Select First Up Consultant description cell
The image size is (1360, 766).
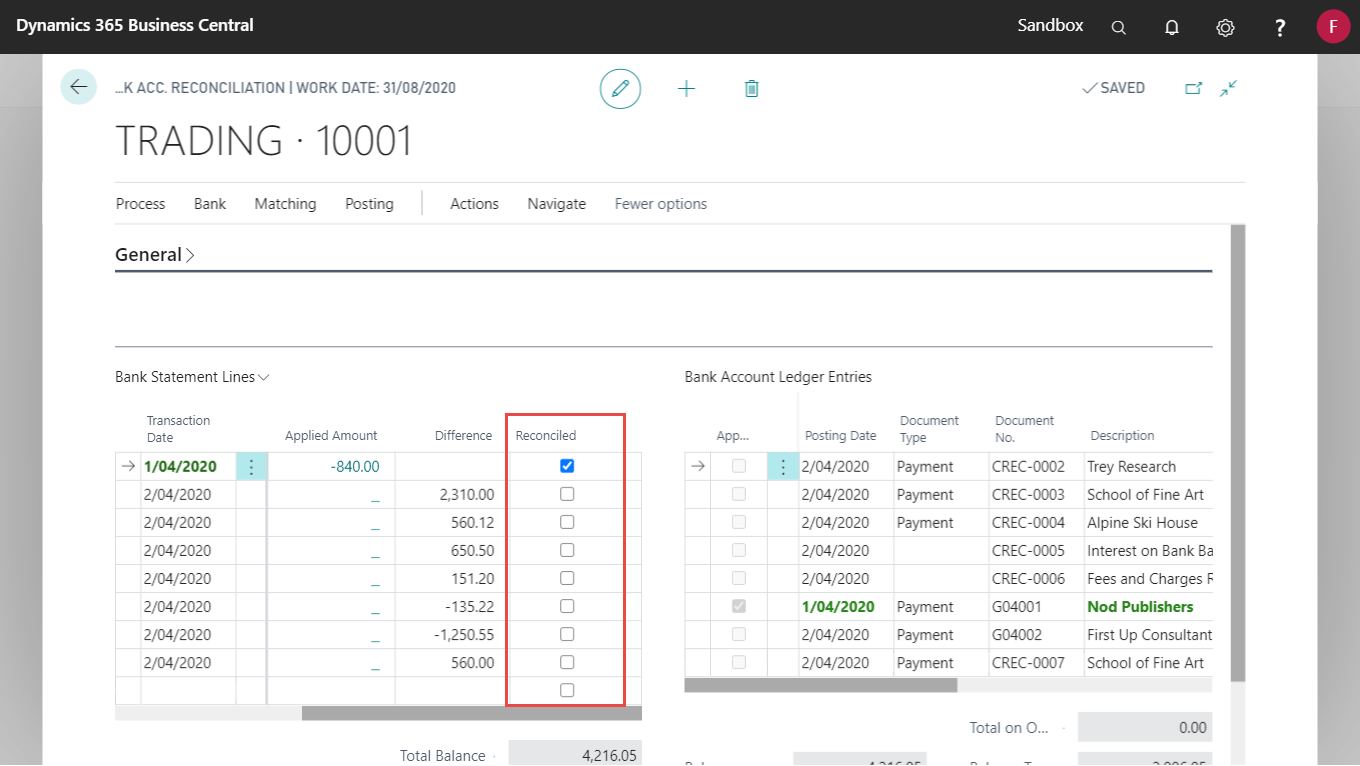[x=1148, y=635]
